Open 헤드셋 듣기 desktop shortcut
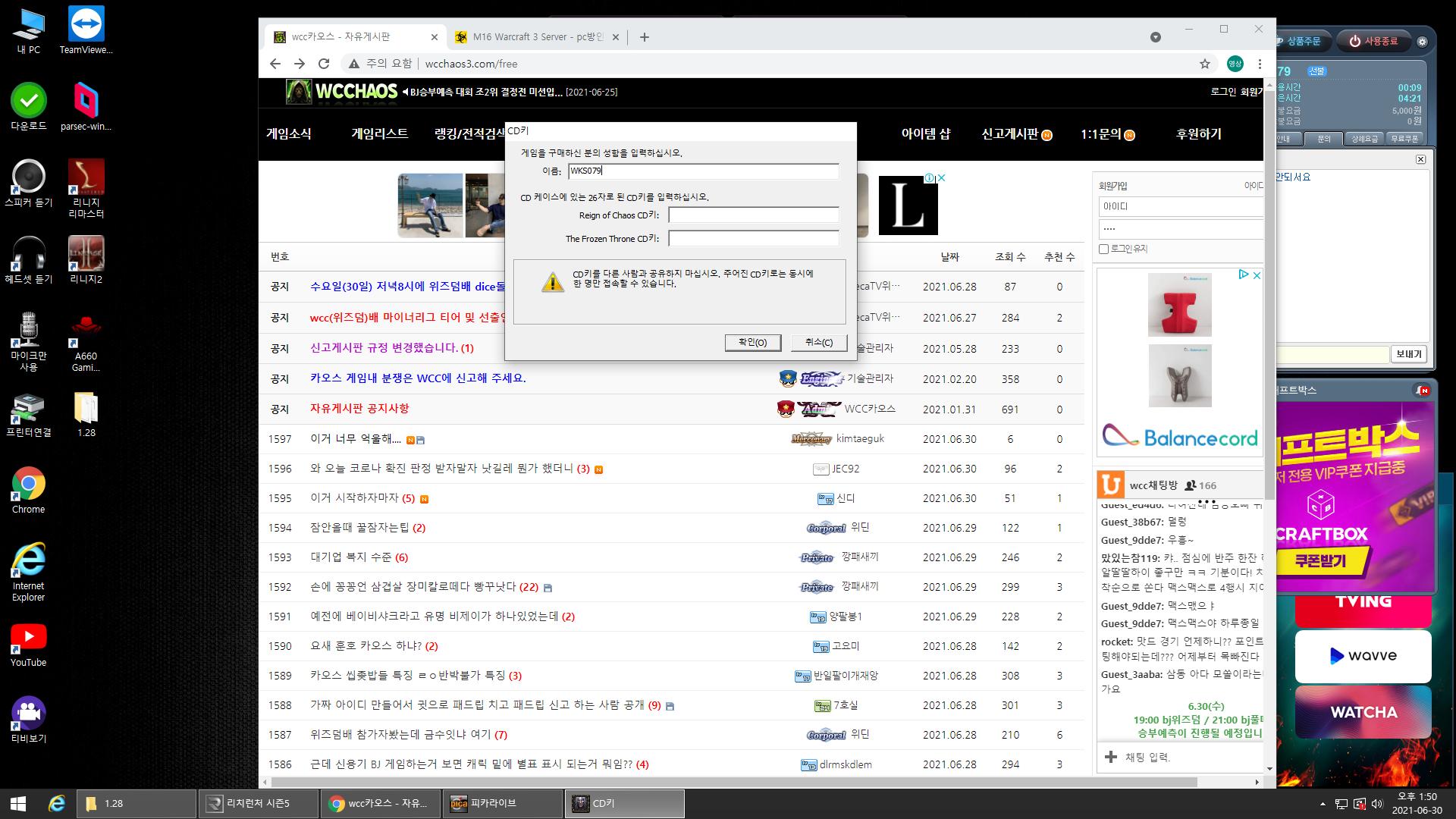The height and width of the screenshot is (819, 1456). click(29, 260)
